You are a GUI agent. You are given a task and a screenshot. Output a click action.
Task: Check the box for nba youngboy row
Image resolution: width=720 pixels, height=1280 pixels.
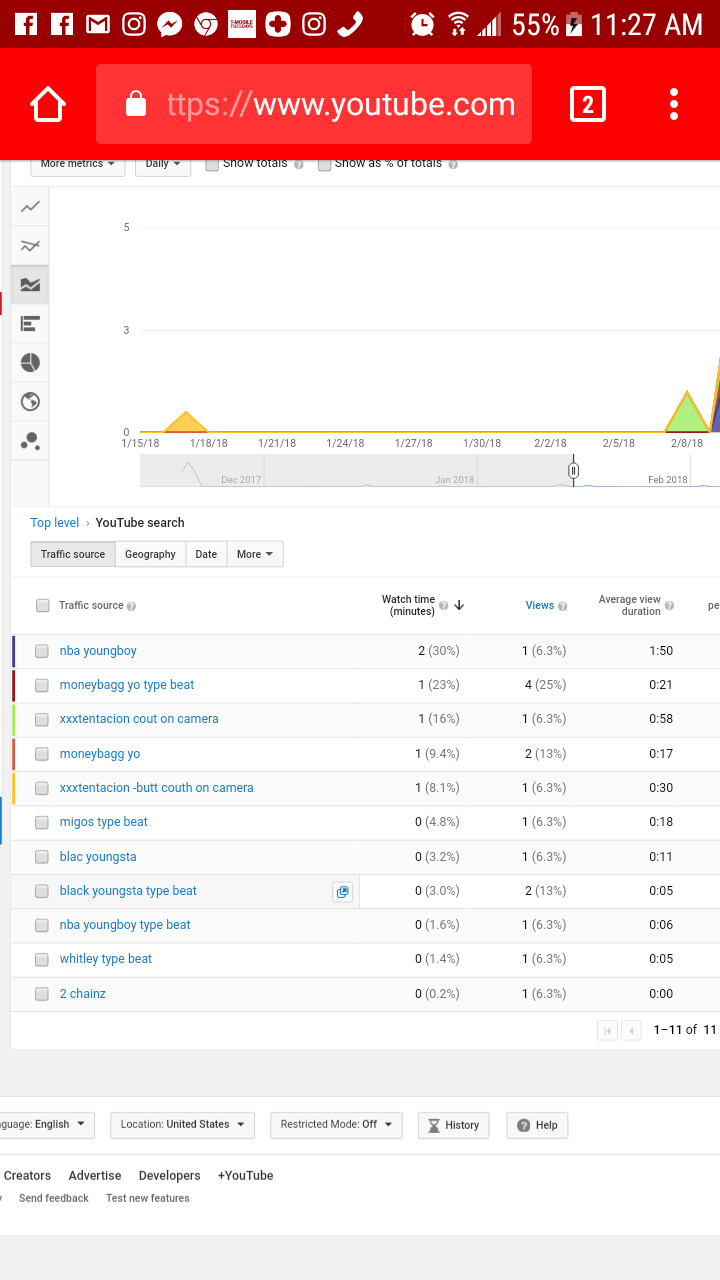tap(42, 651)
